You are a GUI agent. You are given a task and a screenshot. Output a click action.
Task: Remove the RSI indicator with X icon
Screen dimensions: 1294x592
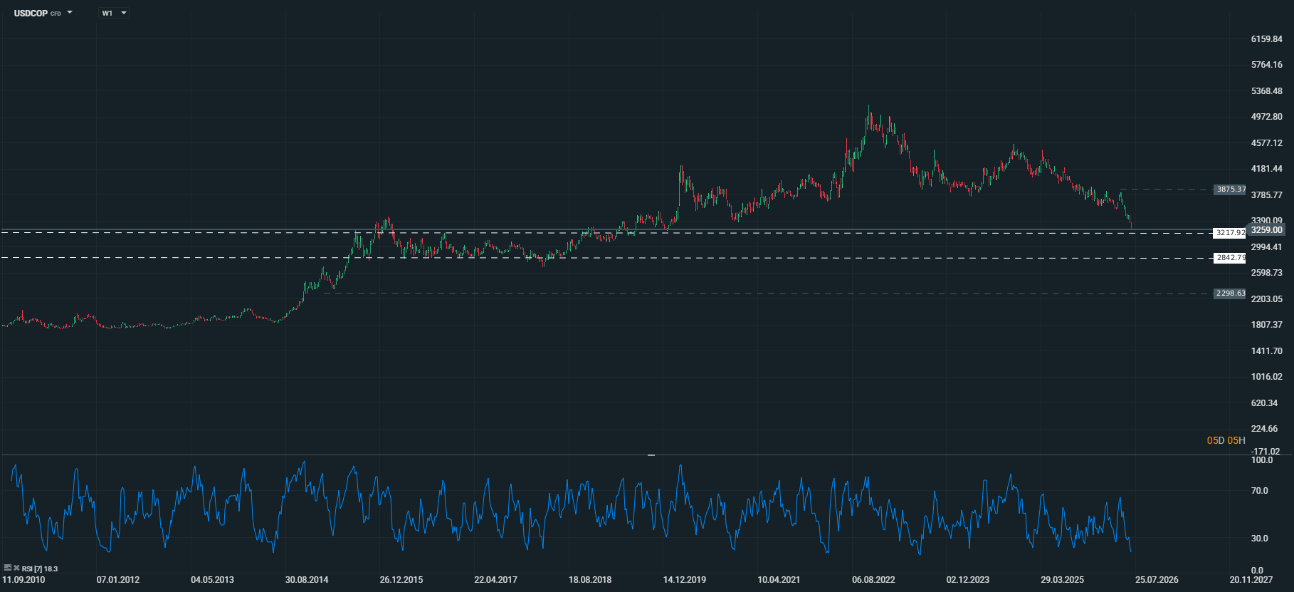pos(17,568)
